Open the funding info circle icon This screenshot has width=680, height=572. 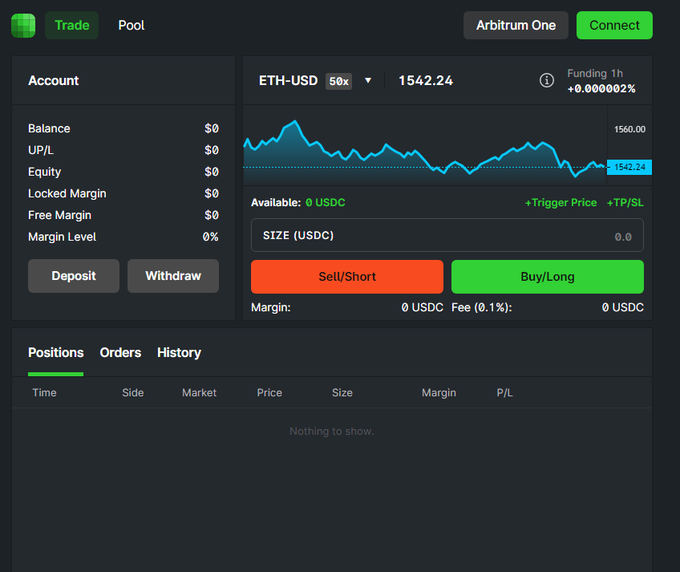click(546, 80)
